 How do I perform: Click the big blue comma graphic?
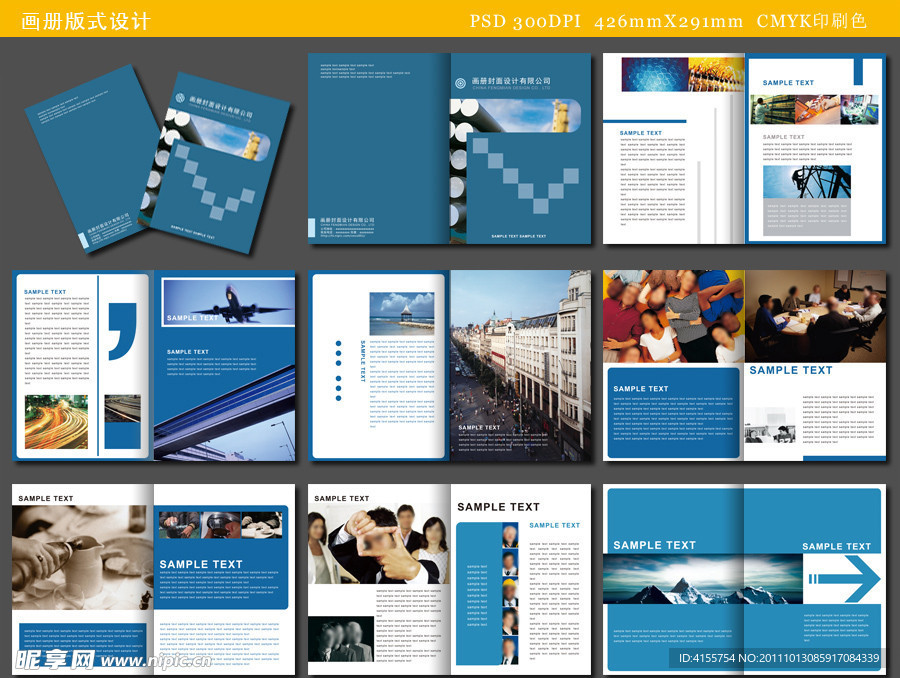click(123, 331)
